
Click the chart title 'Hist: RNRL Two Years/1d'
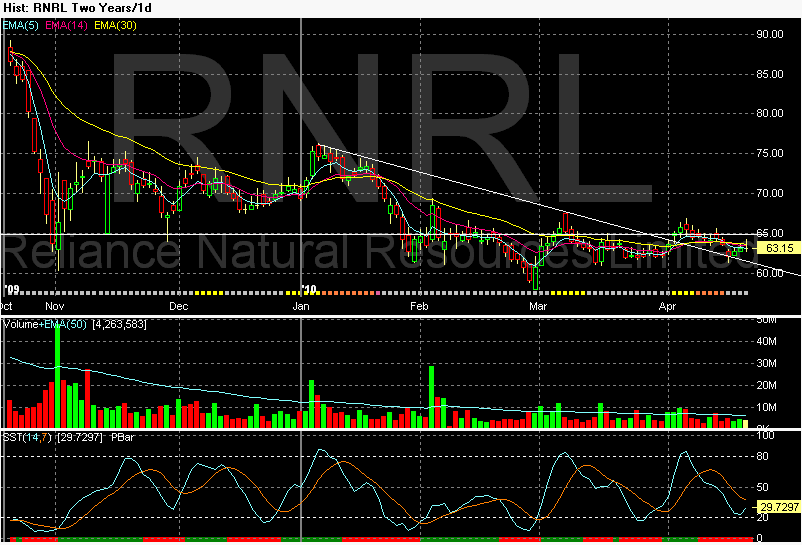click(77, 8)
